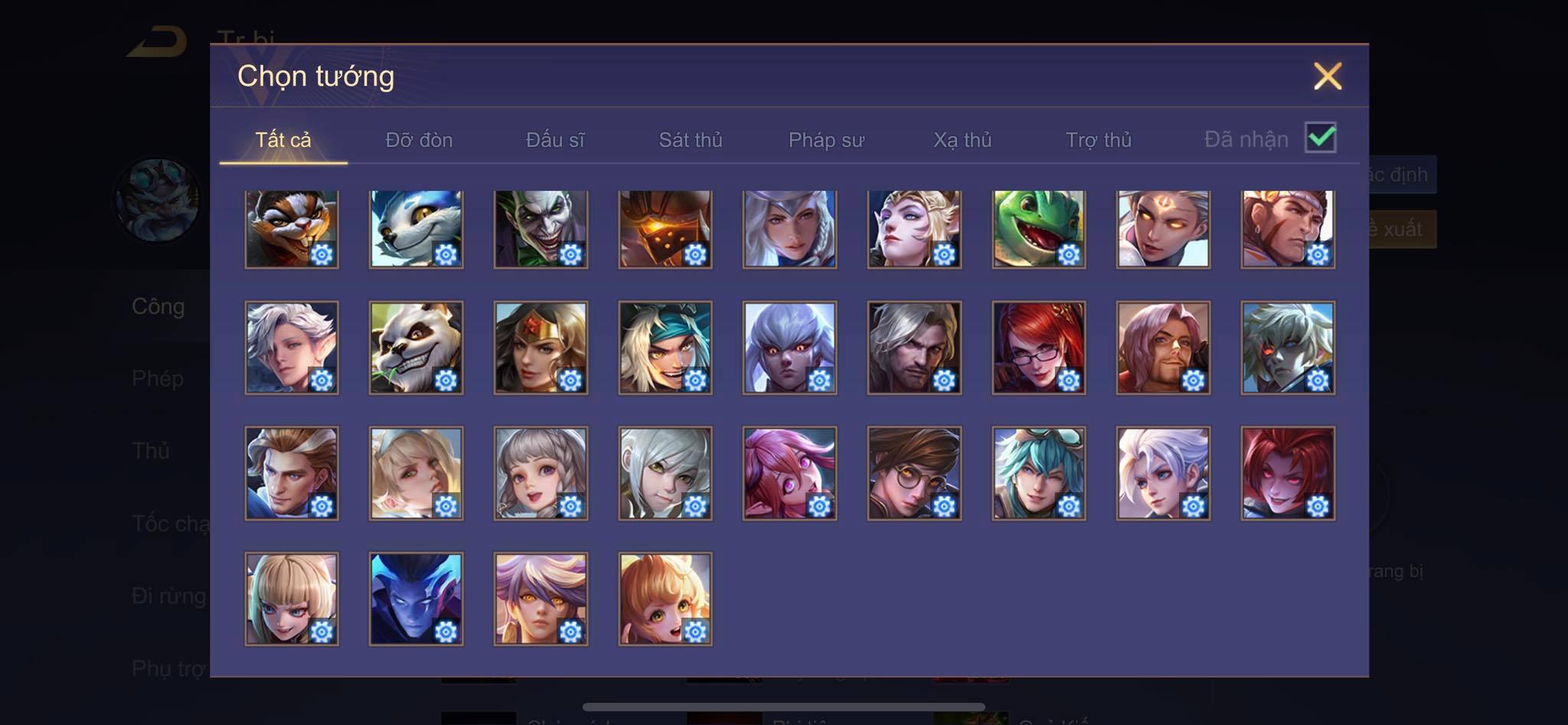Open the Sát thủ tab
The height and width of the screenshot is (725, 1568).
pos(691,140)
